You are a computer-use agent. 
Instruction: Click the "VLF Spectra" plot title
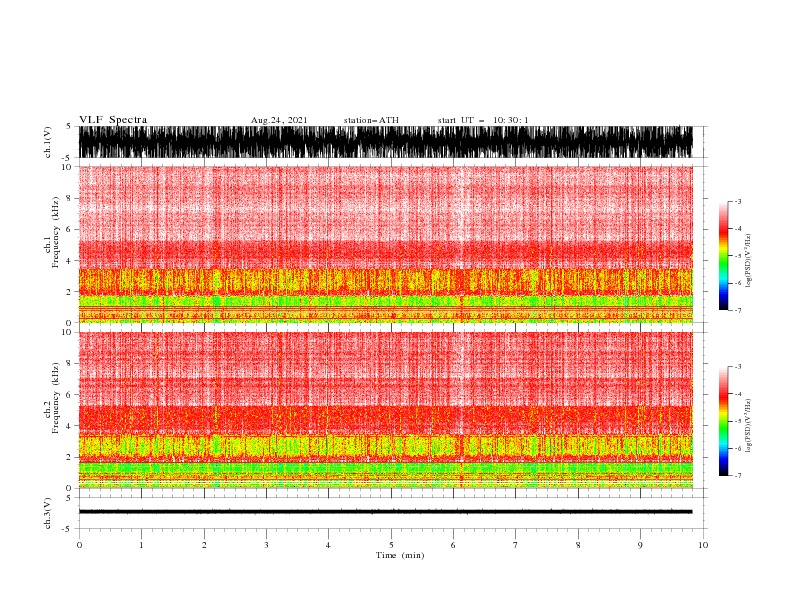point(113,120)
